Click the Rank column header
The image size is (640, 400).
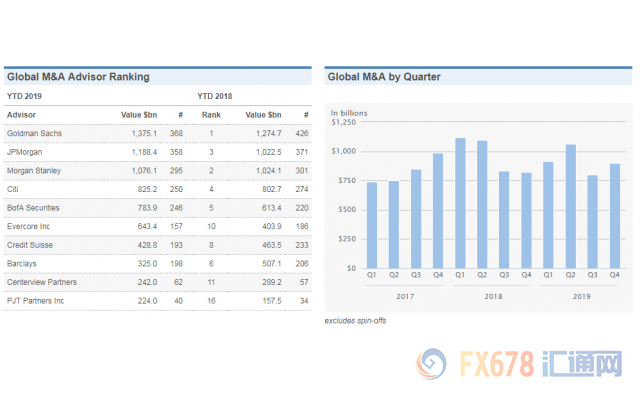211,115
